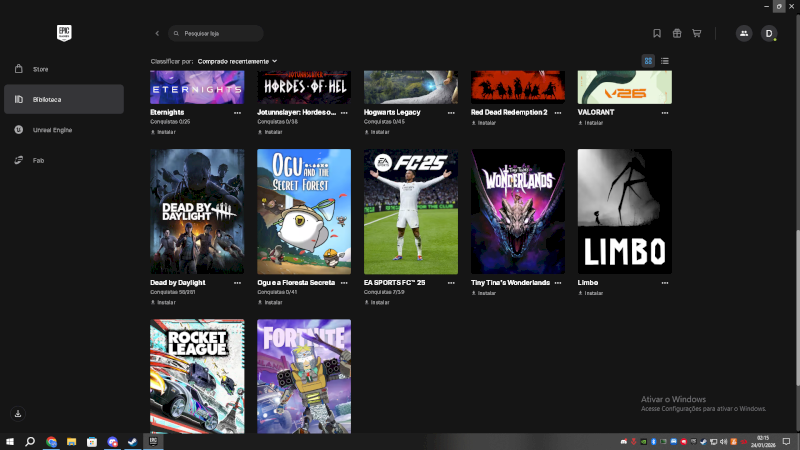Switch library to list view
The width and height of the screenshot is (800, 450).
(665, 61)
